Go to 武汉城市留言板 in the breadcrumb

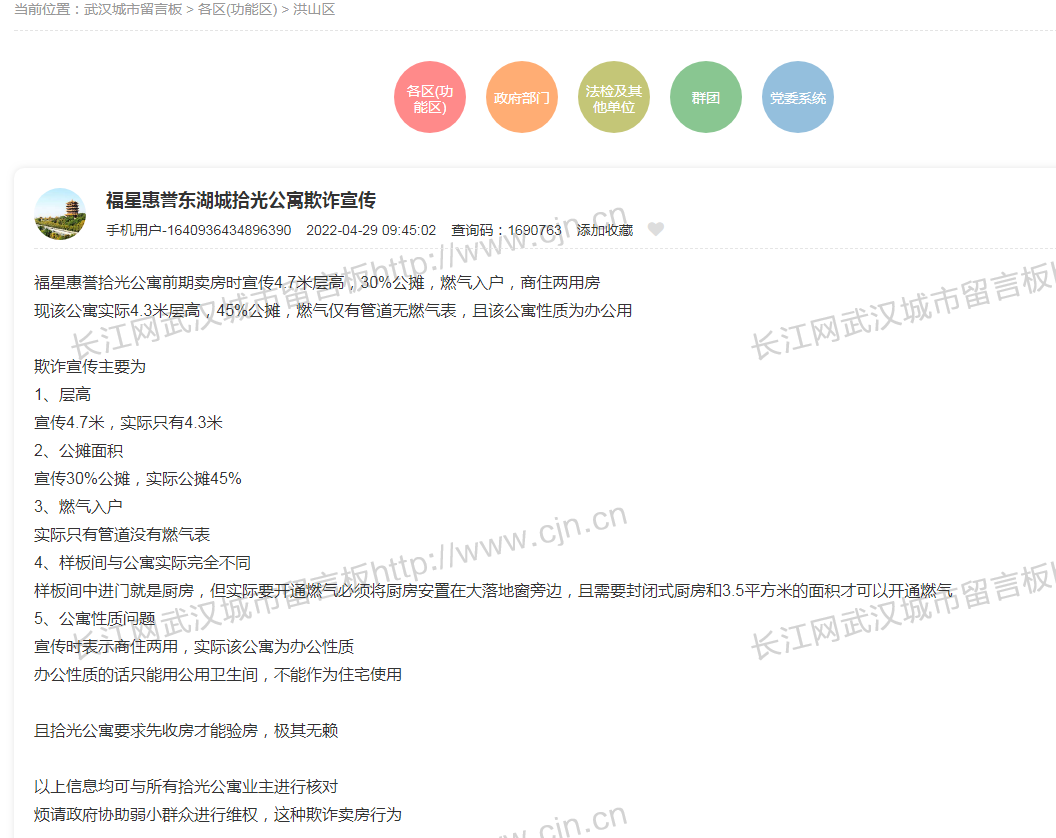(x=134, y=9)
